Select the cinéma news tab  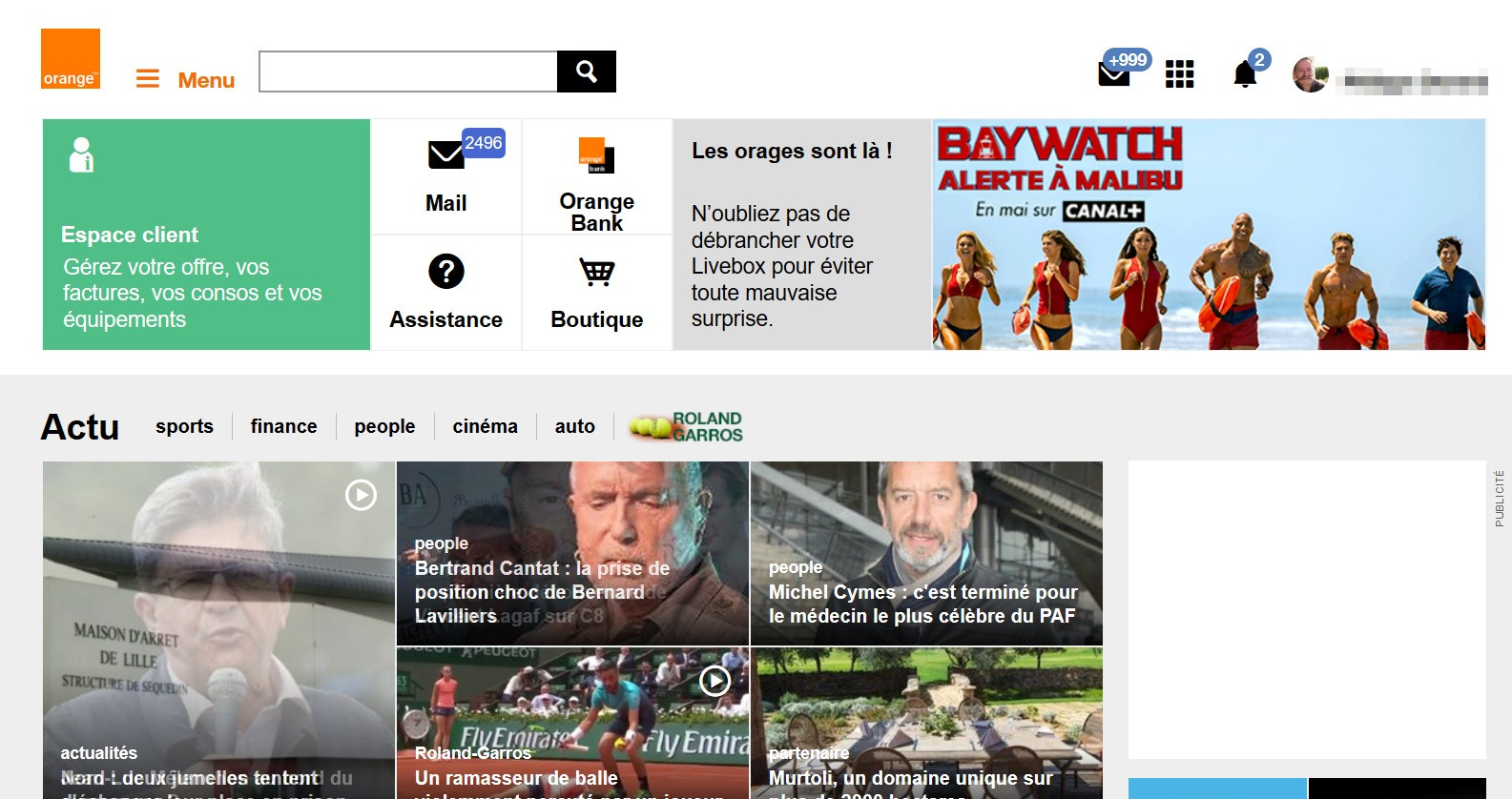[x=485, y=426]
